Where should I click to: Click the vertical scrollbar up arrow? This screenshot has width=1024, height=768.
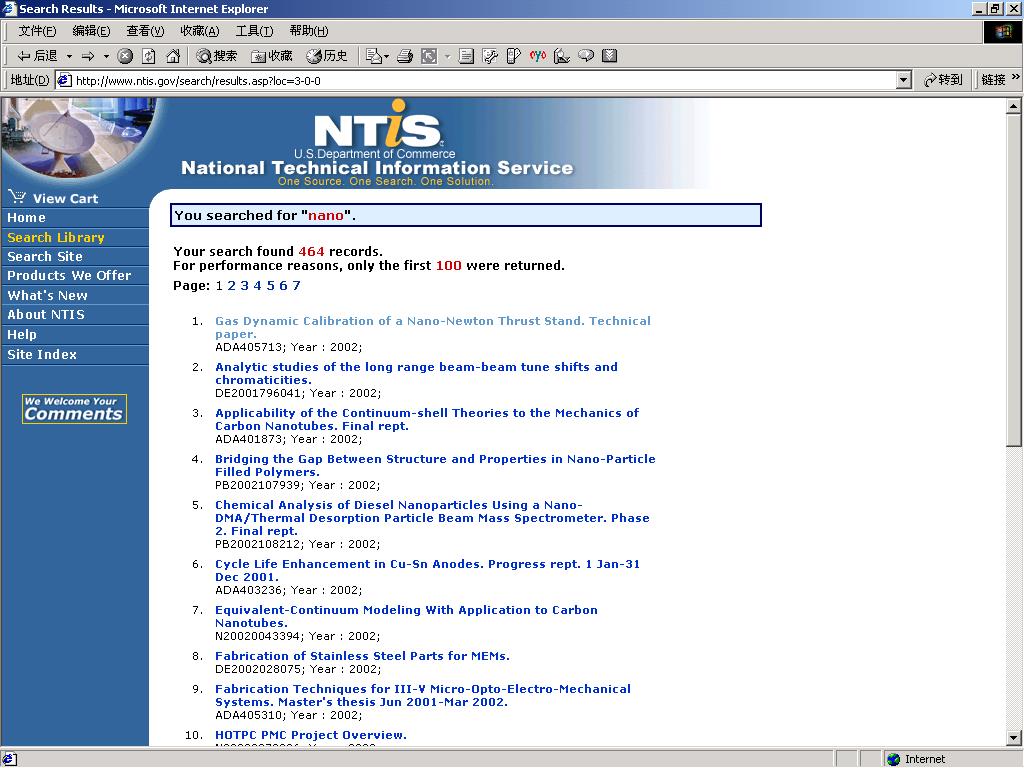[x=1014, y=106]
